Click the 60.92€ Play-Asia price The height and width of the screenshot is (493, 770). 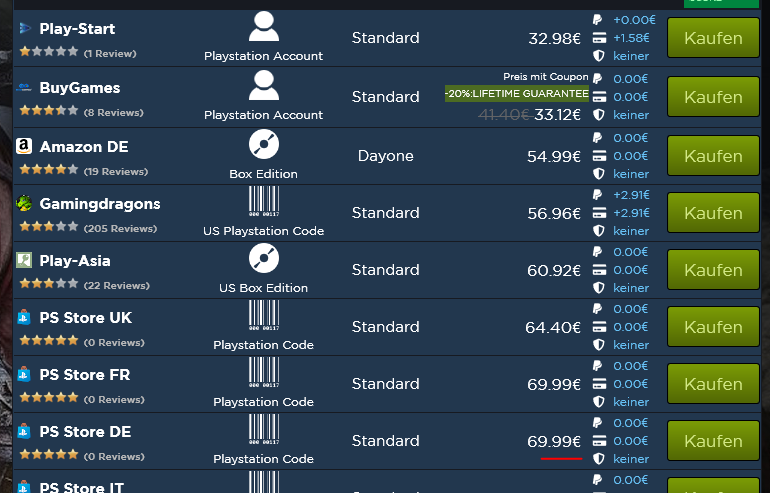click(554, 270)
